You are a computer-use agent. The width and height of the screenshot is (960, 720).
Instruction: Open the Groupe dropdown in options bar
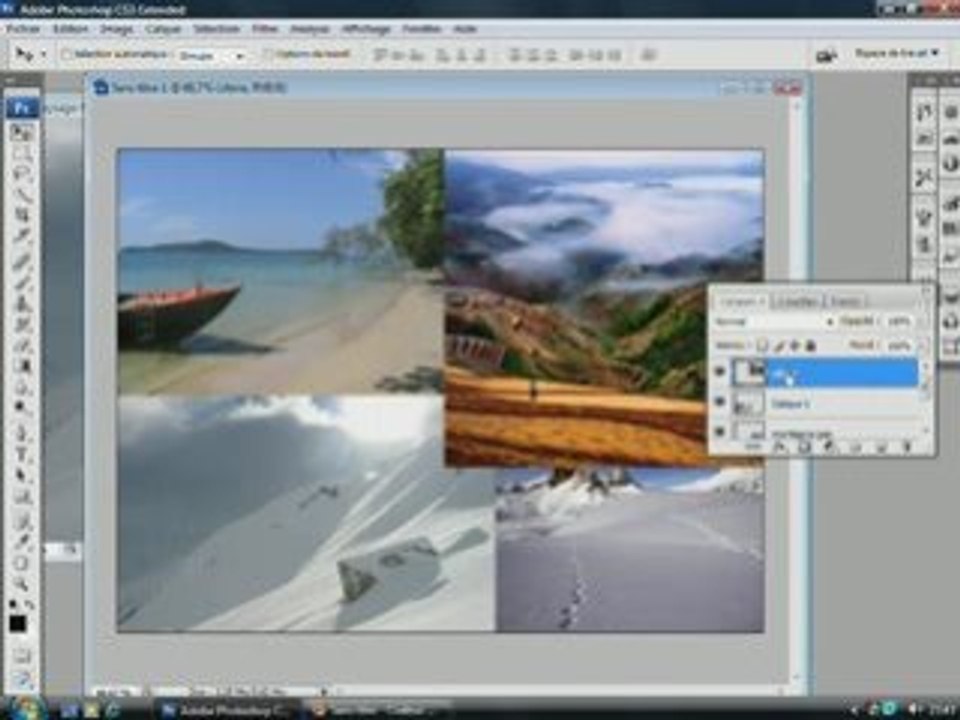pyautogui.click(x=211, y=56)
